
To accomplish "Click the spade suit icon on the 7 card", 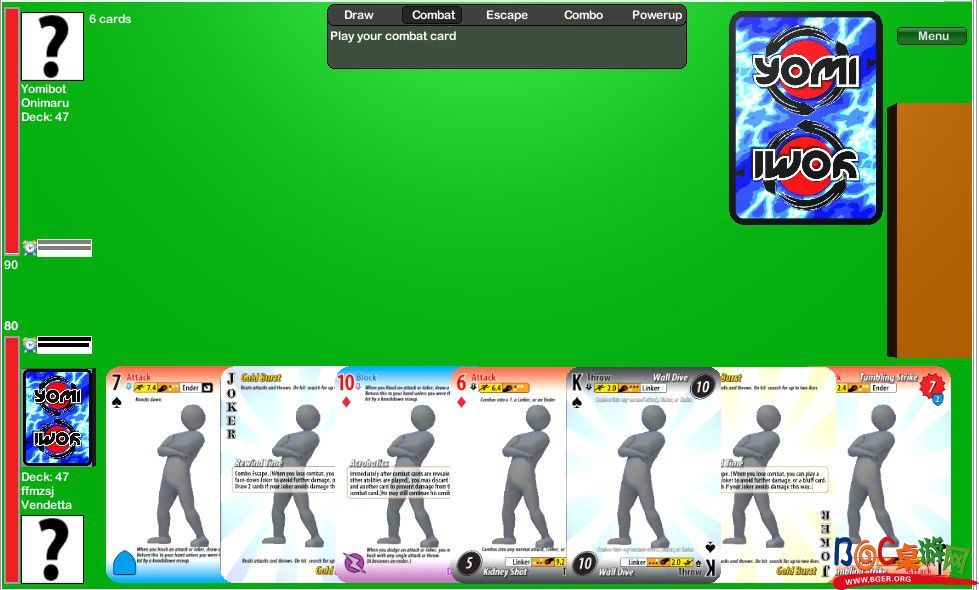I will pyautogui.click(x=117, y=403).
